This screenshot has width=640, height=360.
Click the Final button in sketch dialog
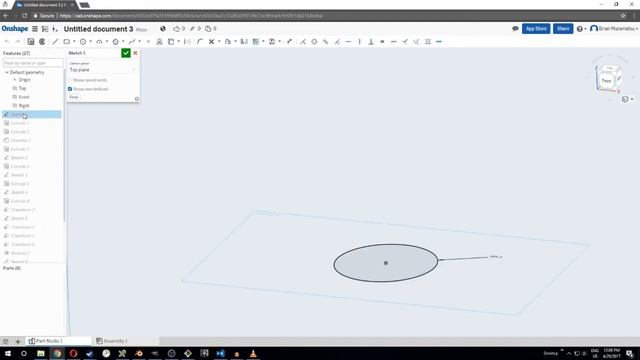[x=74, y=97]
